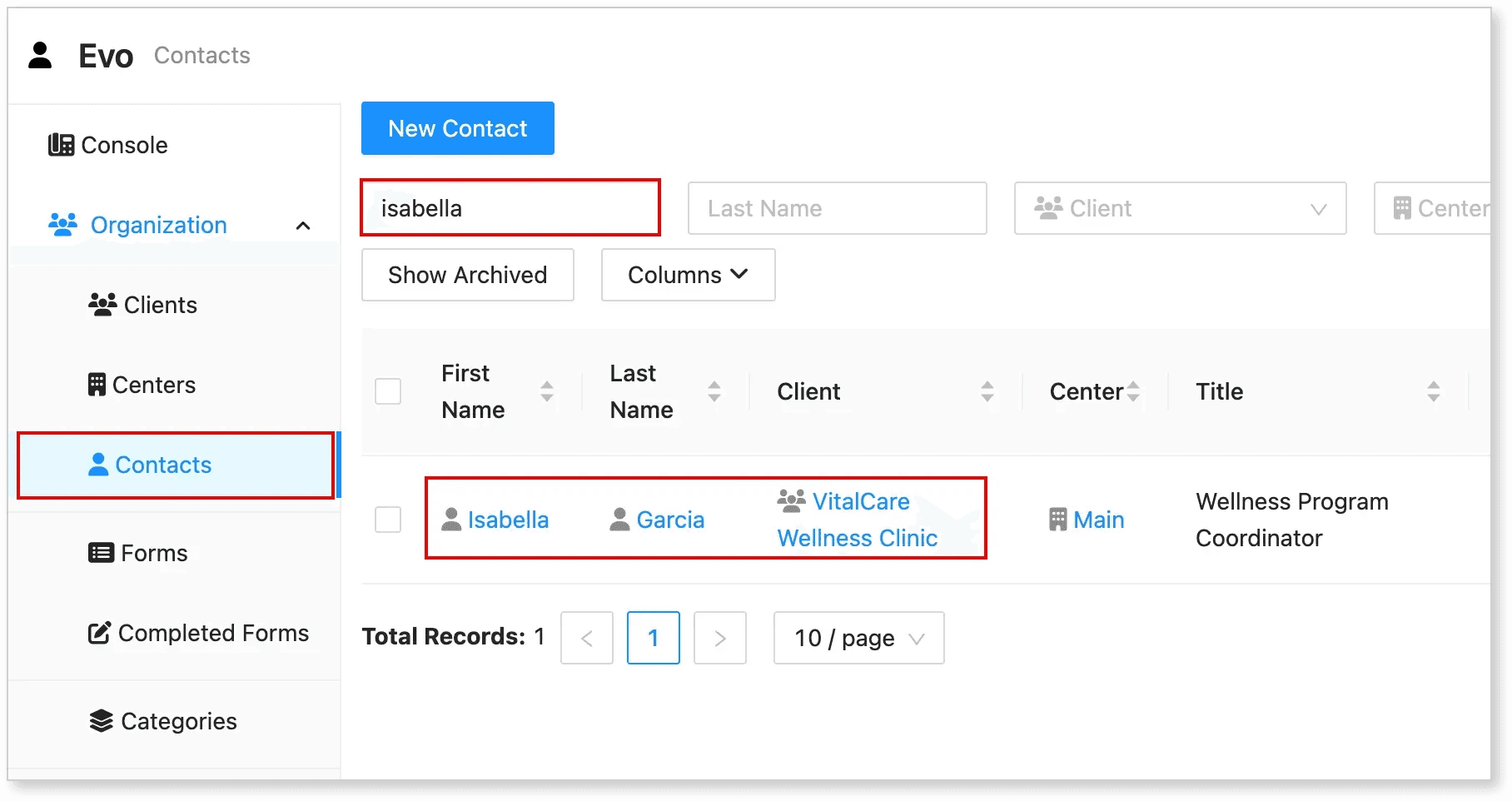1512x801 pixels.
Task: Select page 1 in pagination
Action: (x=654, y=638)
